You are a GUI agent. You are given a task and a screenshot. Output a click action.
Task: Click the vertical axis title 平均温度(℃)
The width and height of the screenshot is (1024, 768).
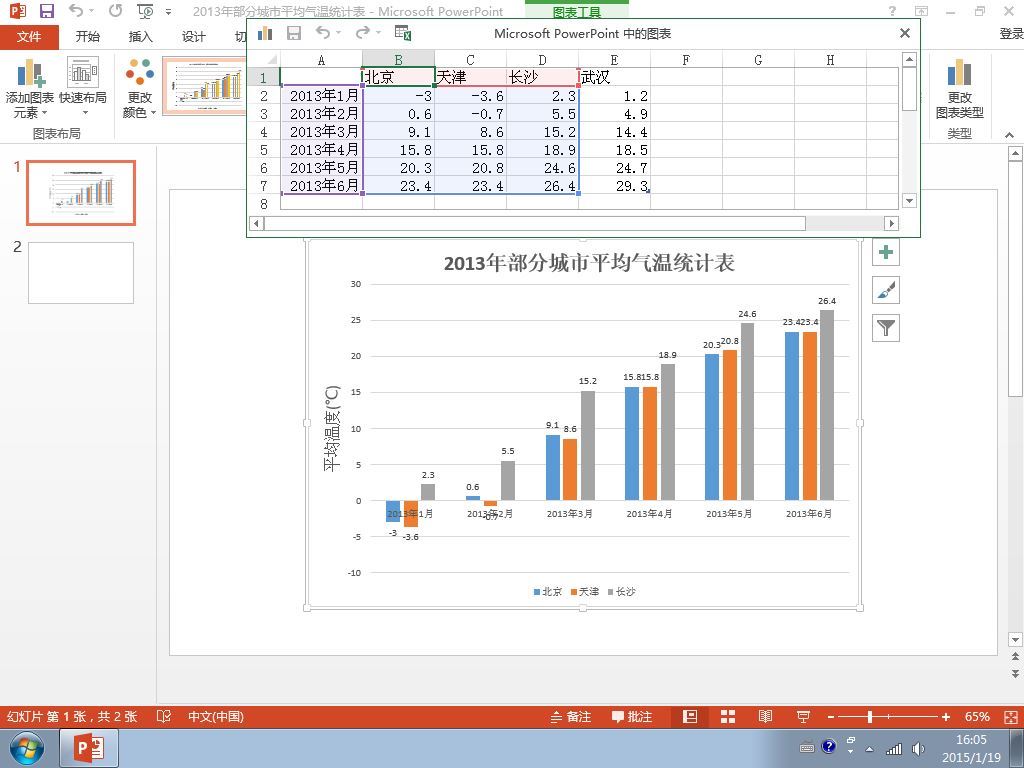click(x=332, y=428)
